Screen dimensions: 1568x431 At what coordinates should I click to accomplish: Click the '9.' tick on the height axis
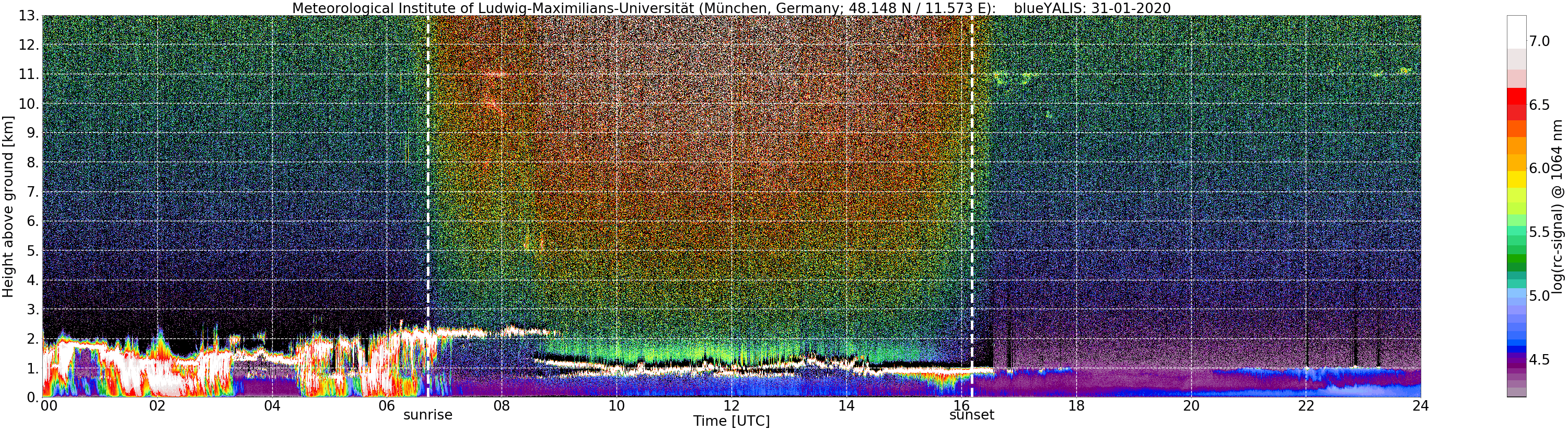coord(32,133)
